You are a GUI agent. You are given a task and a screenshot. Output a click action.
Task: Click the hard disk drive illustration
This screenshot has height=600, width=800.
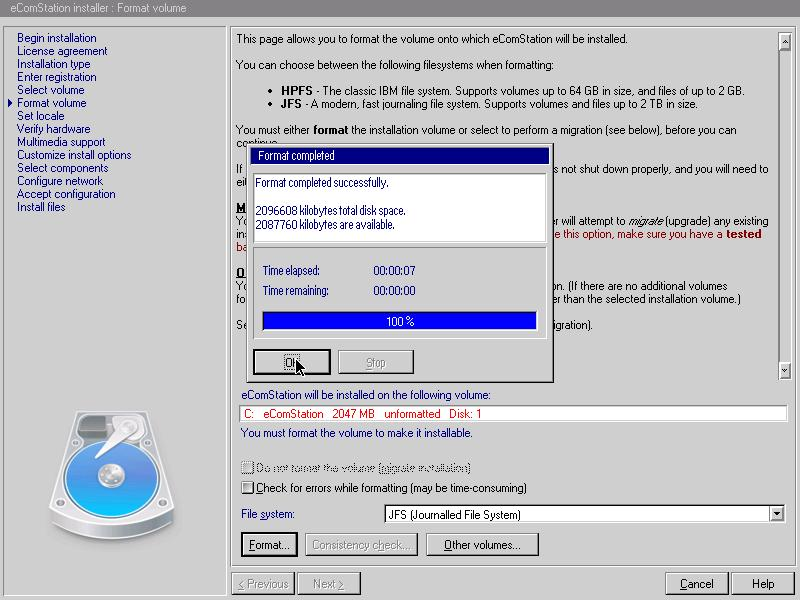click(x=112, y=474)
